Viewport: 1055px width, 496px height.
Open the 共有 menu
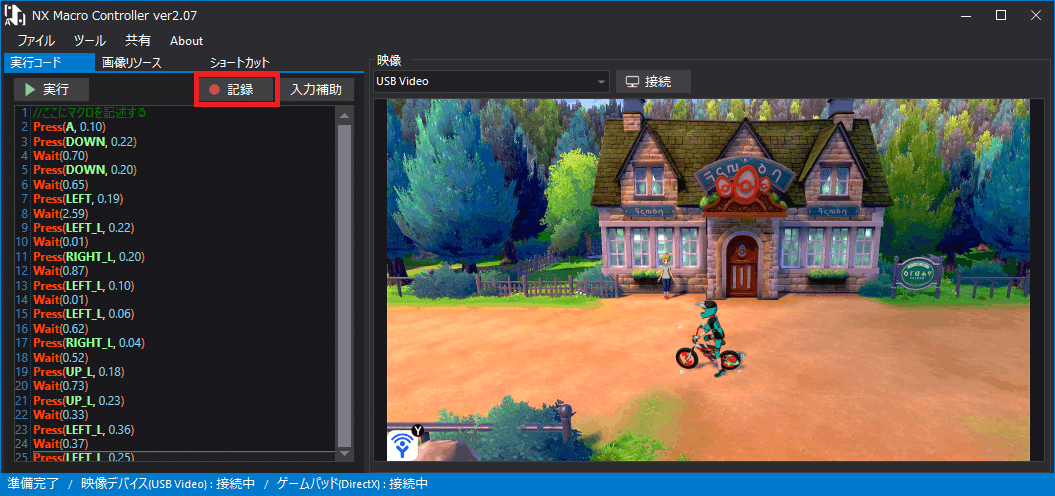coord(138,40)
